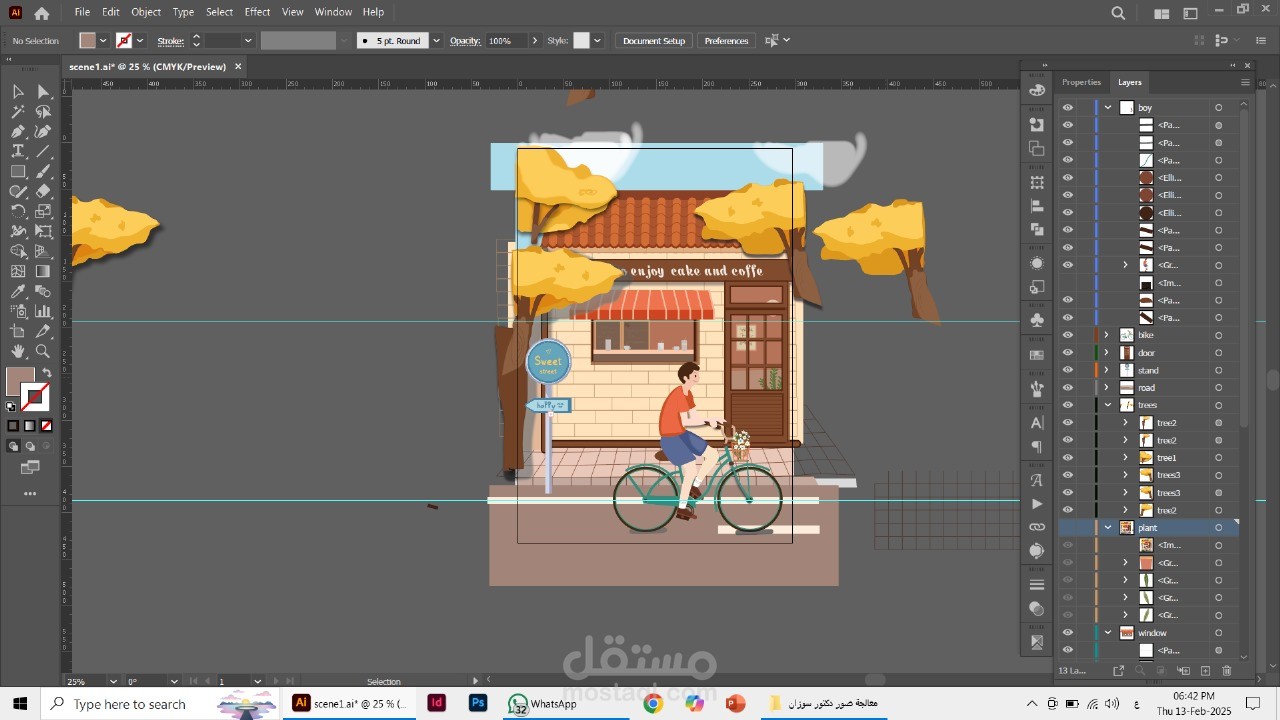The width and height of the screenshot is (1280, 720).
Task: Click the Document Setup button
Action: 653,41
